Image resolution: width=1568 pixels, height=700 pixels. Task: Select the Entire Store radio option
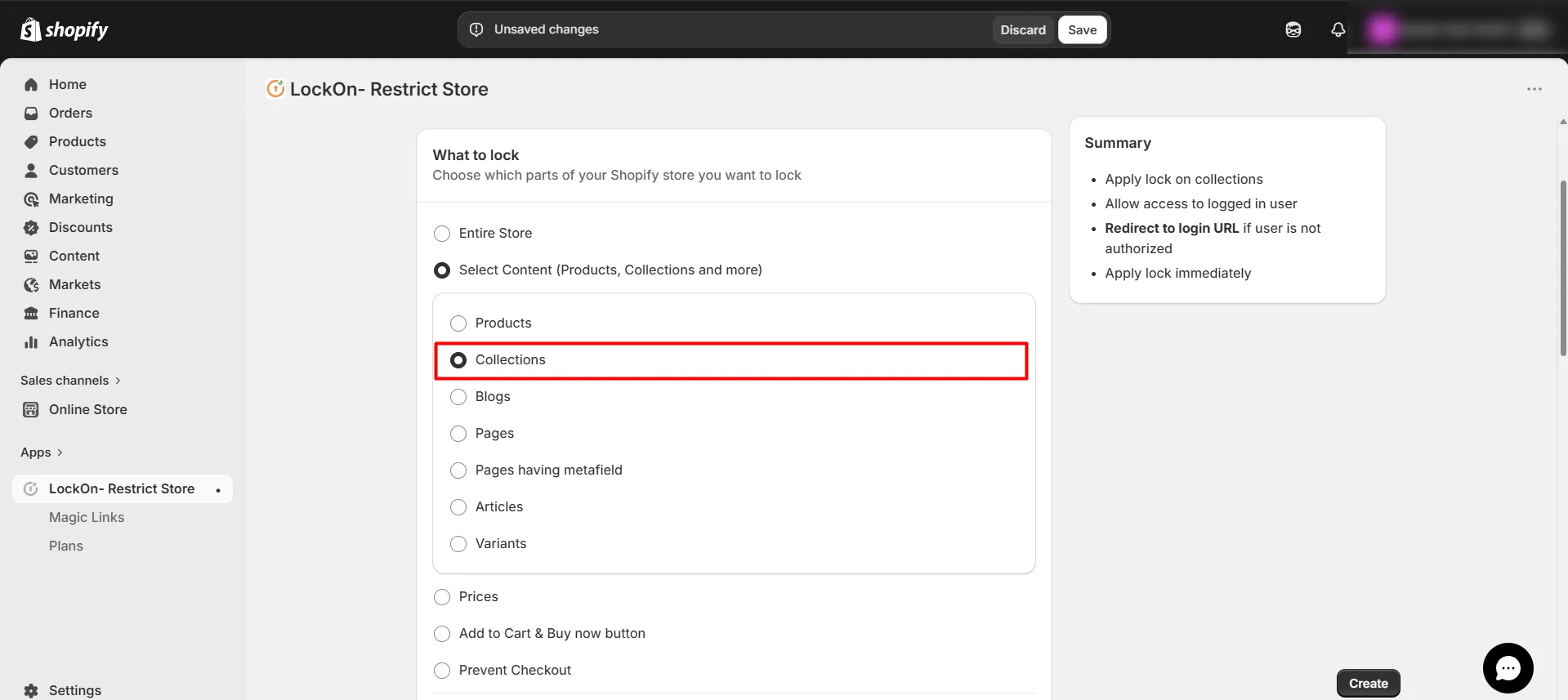tap(442, 234)
